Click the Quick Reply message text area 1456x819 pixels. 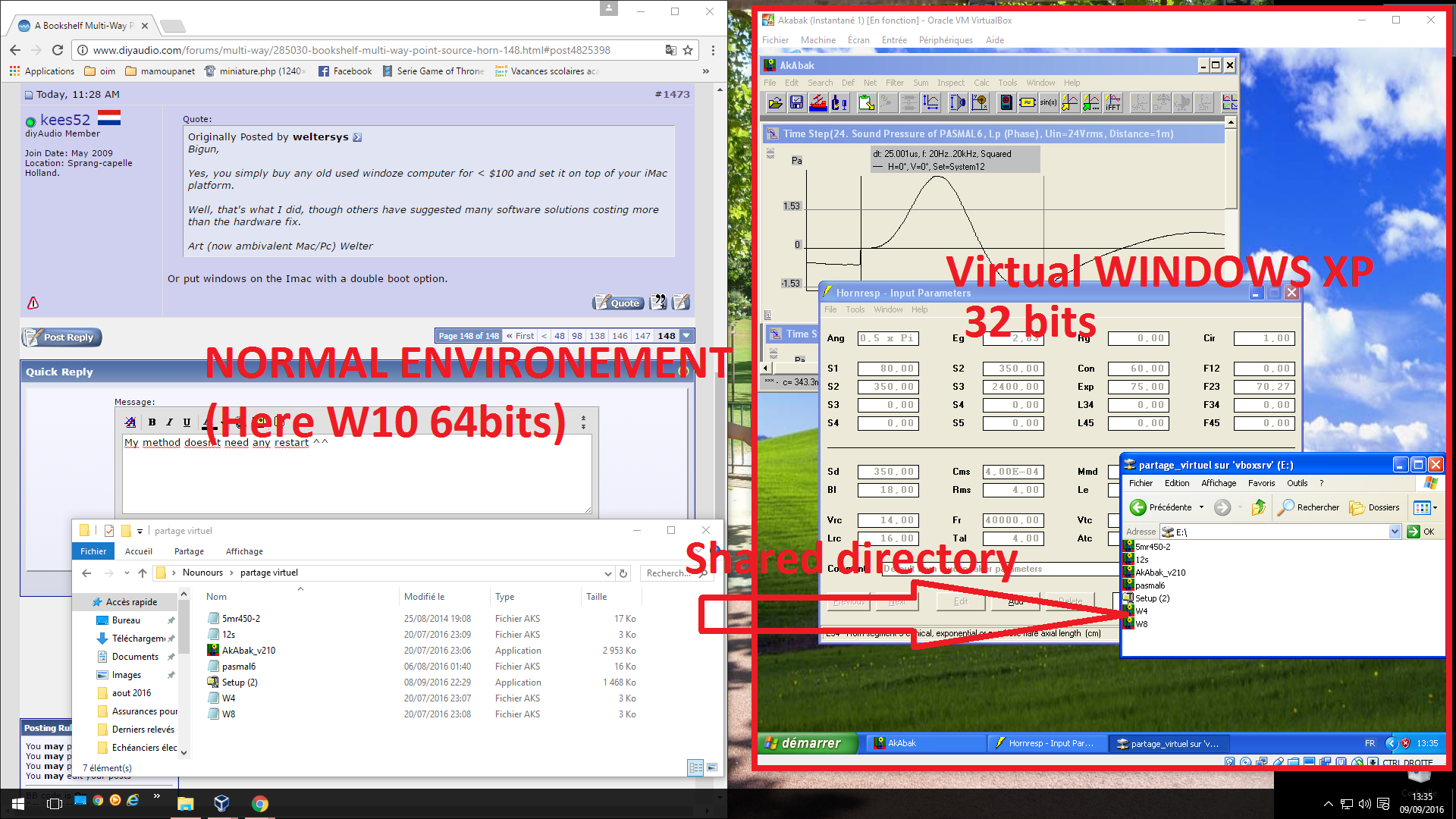click(356, 473)
